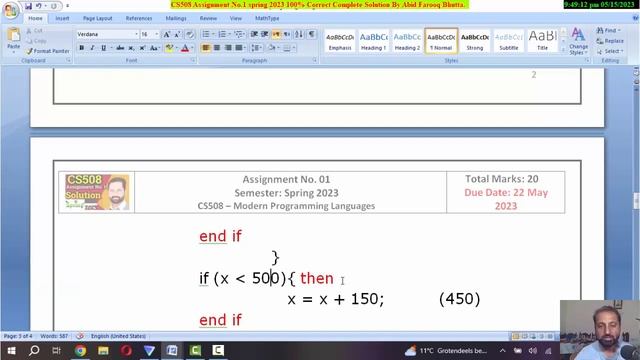The image size is (640, 360).
Task: Open Task View on the taskbar
Action: (x=56, y=351)
